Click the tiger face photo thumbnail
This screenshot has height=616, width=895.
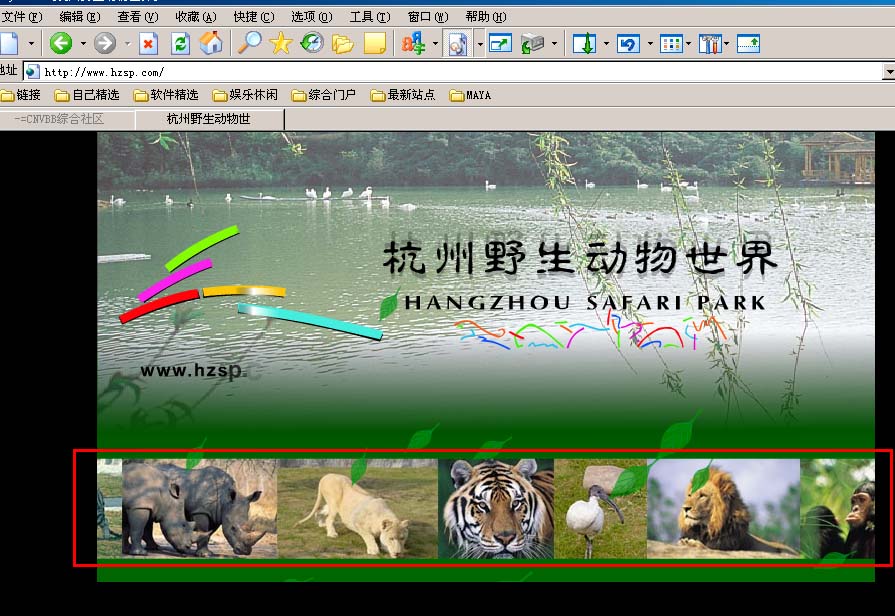tap(496, 508)
